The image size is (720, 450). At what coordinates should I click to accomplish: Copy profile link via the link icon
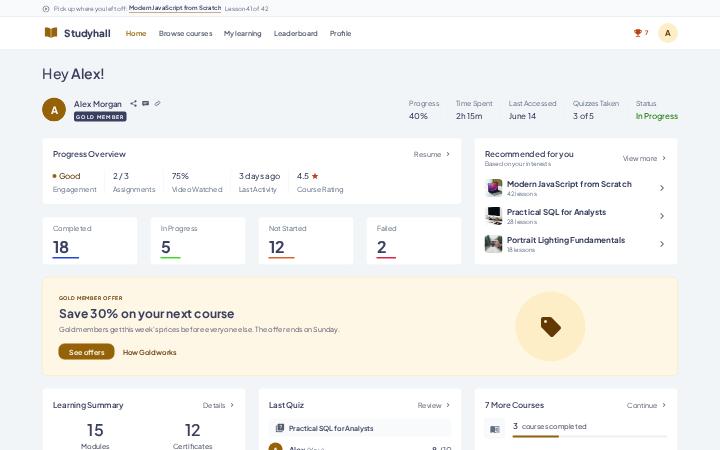(158, 103)
